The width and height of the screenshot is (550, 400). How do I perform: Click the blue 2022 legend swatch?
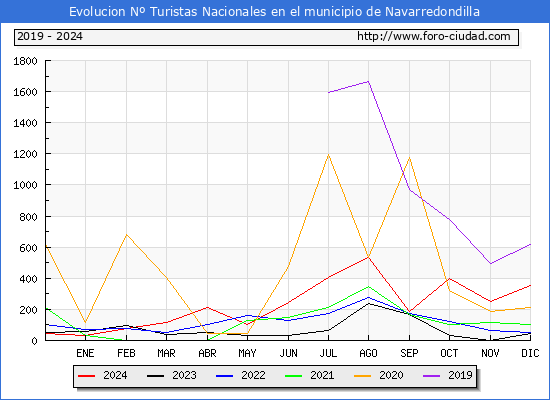tap(224, 376)
